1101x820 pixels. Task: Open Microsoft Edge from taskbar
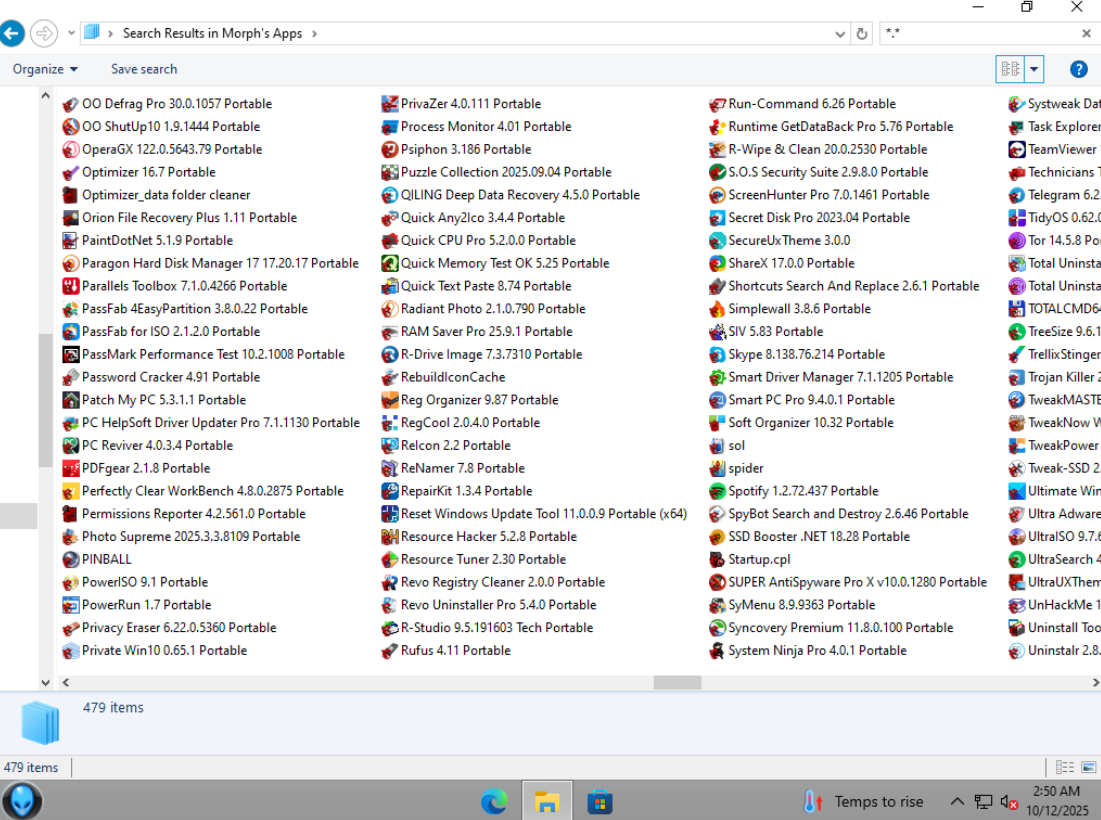(494, 802)
